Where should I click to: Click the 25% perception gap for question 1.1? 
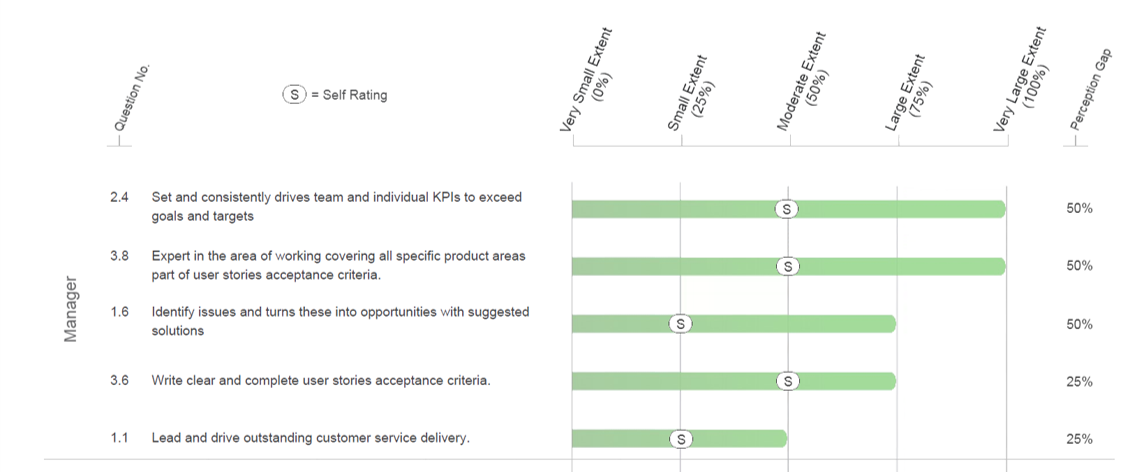[x=1079, y=439]
